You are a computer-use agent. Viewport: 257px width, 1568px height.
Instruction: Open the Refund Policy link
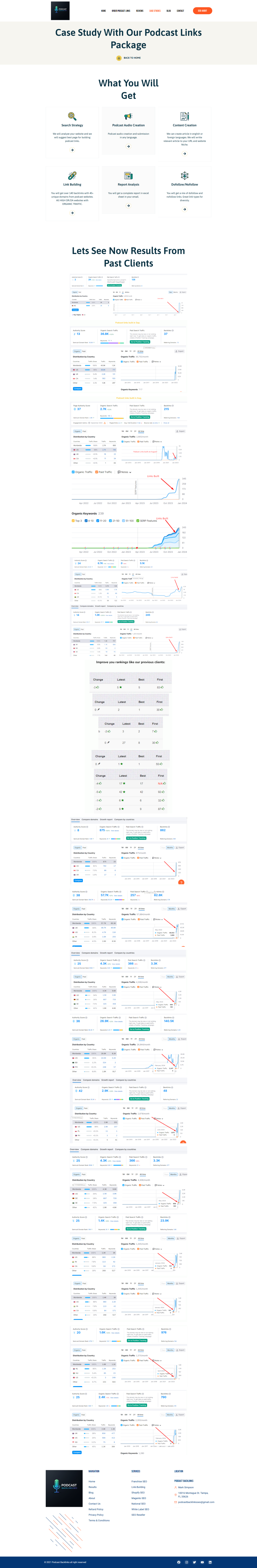96,1509
